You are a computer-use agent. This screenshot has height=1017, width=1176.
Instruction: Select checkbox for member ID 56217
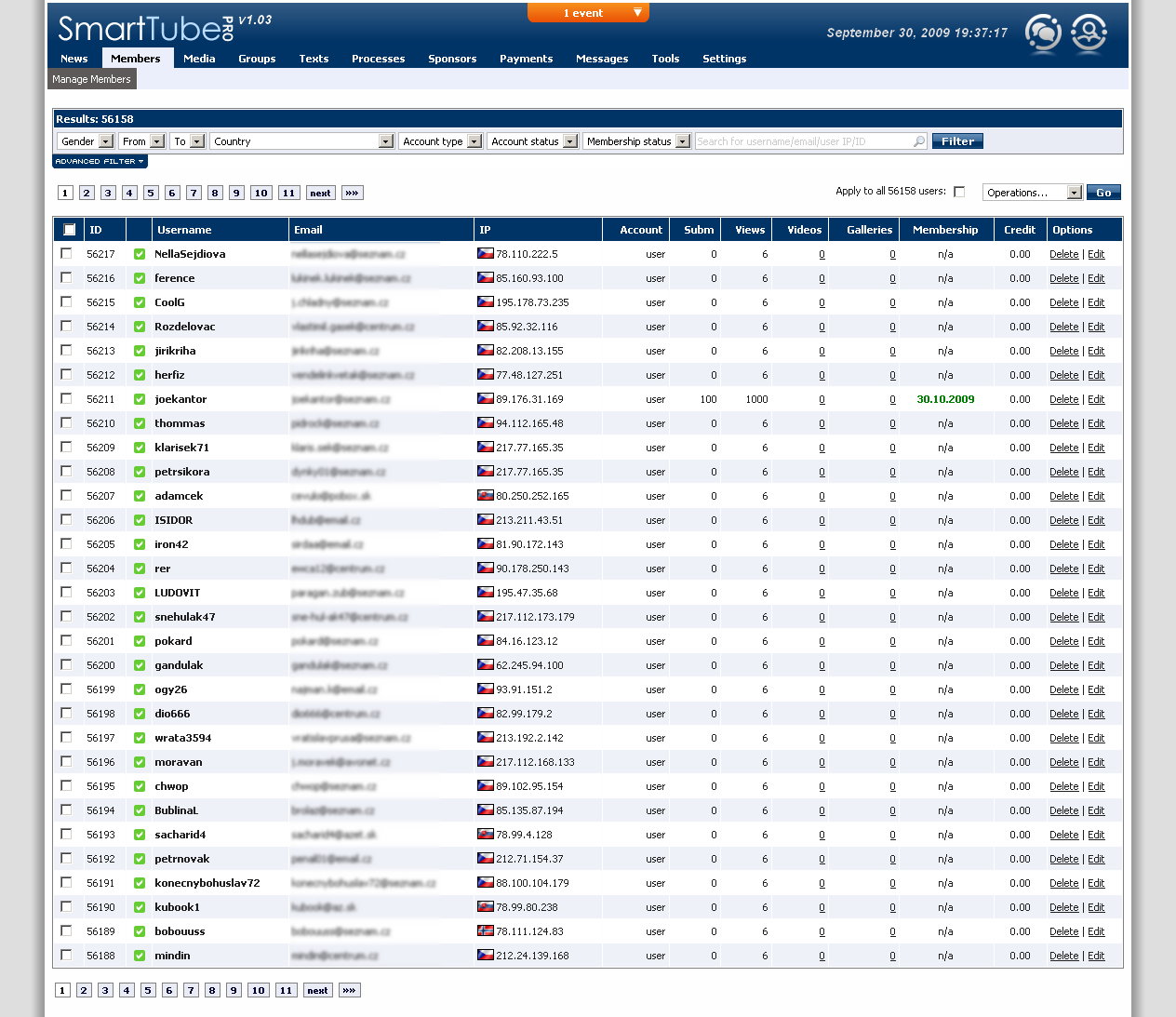[66, 253]
